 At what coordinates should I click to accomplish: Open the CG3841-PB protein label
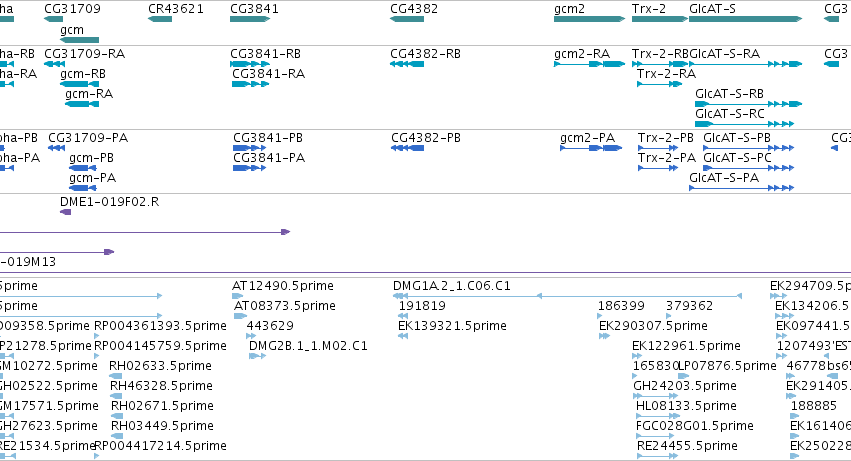coord(268,138)
